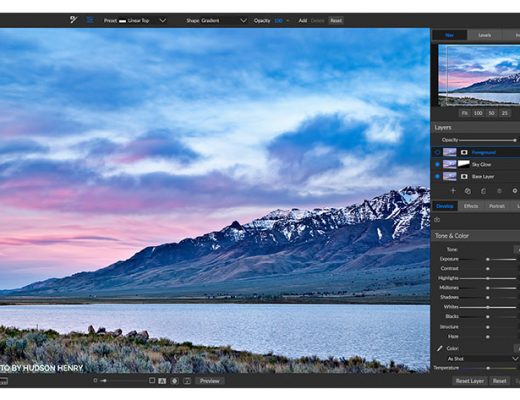Screen dimensions: 520x400
Task: Adjust the Blacks slider
Action: coord(488,317)
